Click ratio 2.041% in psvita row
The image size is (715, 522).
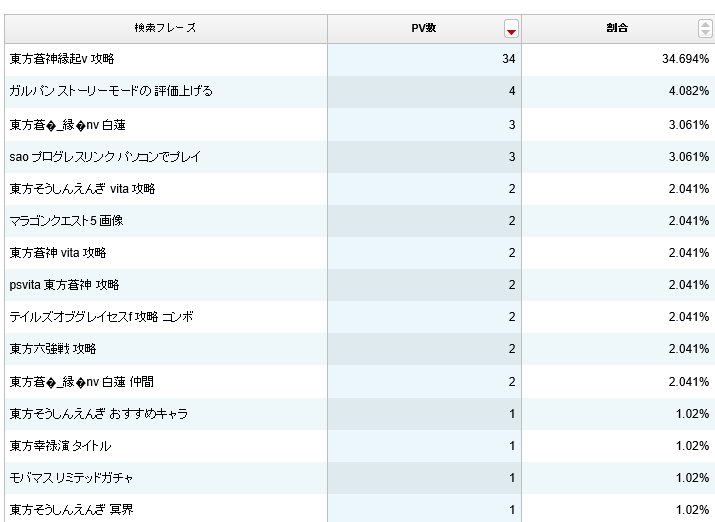[618, 285]
